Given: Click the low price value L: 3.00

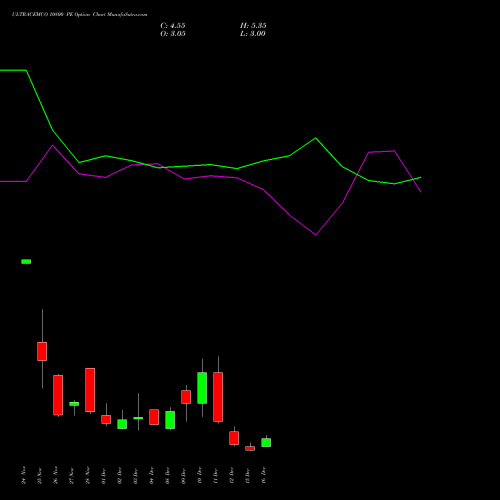Looking at the screenshot, I should 253,34.
